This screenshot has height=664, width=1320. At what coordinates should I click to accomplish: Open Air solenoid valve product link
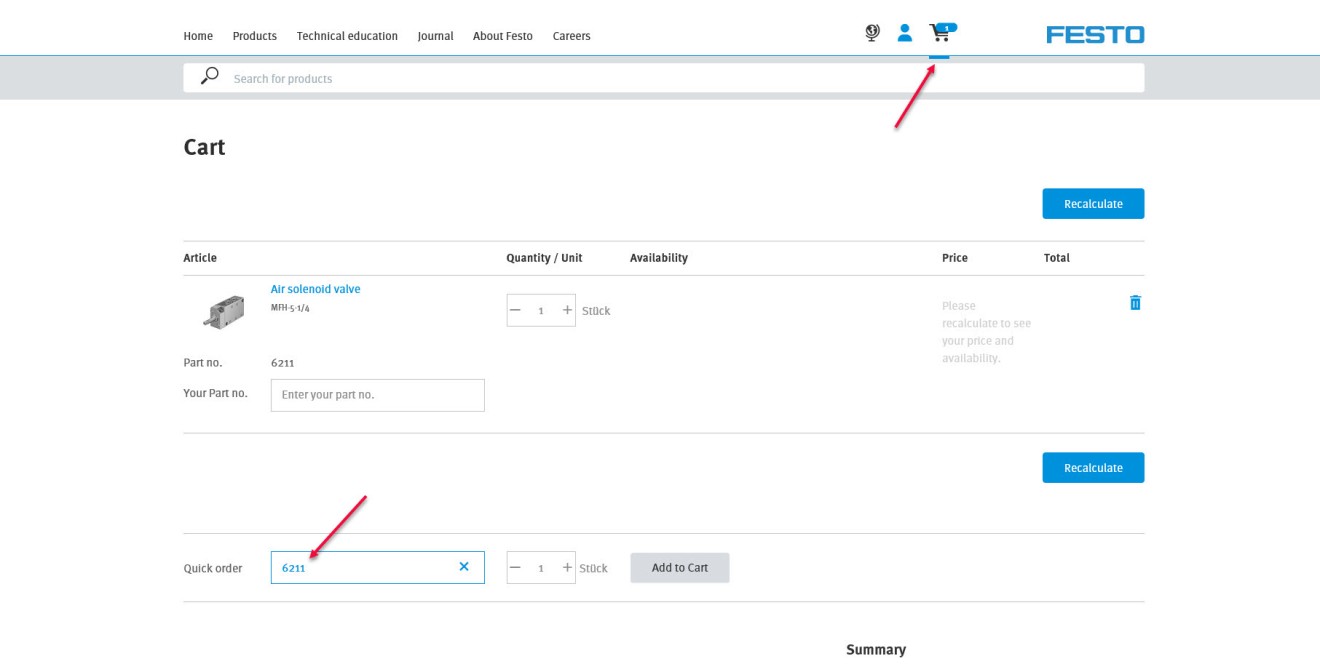315,289
